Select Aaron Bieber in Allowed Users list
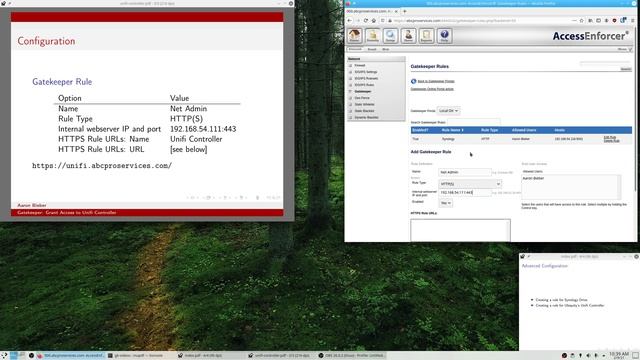 click(533, 178)
